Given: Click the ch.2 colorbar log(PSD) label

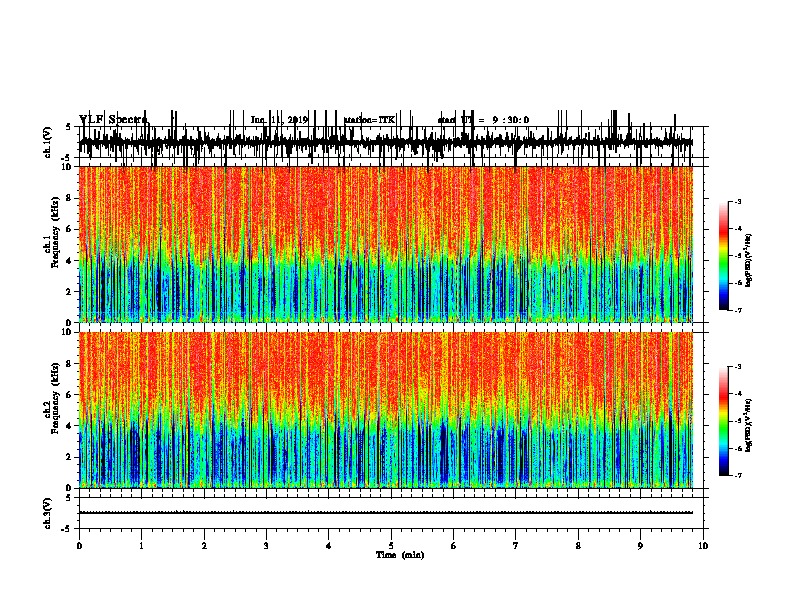Looking at the screenshot, I should [x=748, y=426].
